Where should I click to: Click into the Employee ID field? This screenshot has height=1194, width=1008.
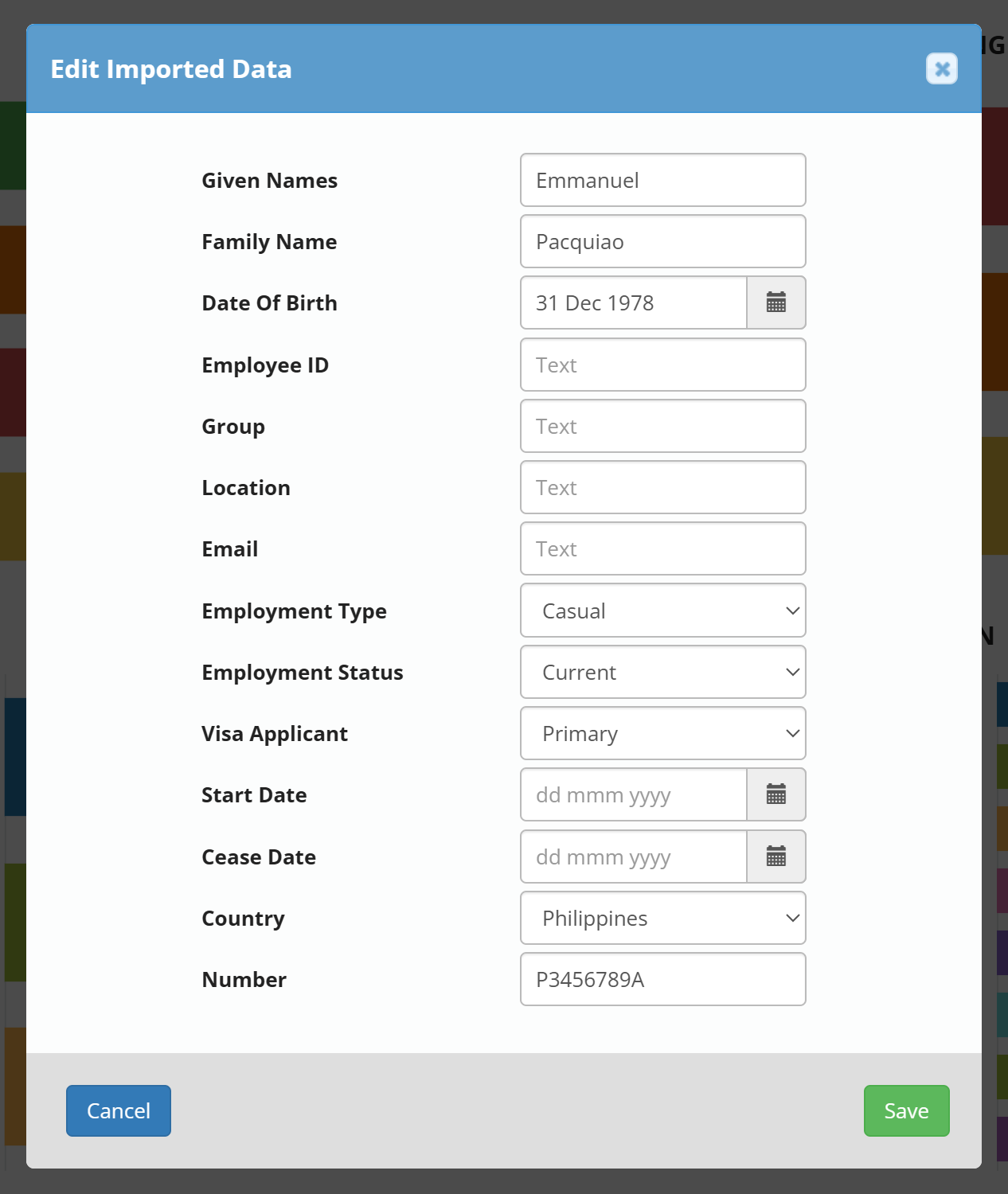pyautogui.click(x=663, y=365)
